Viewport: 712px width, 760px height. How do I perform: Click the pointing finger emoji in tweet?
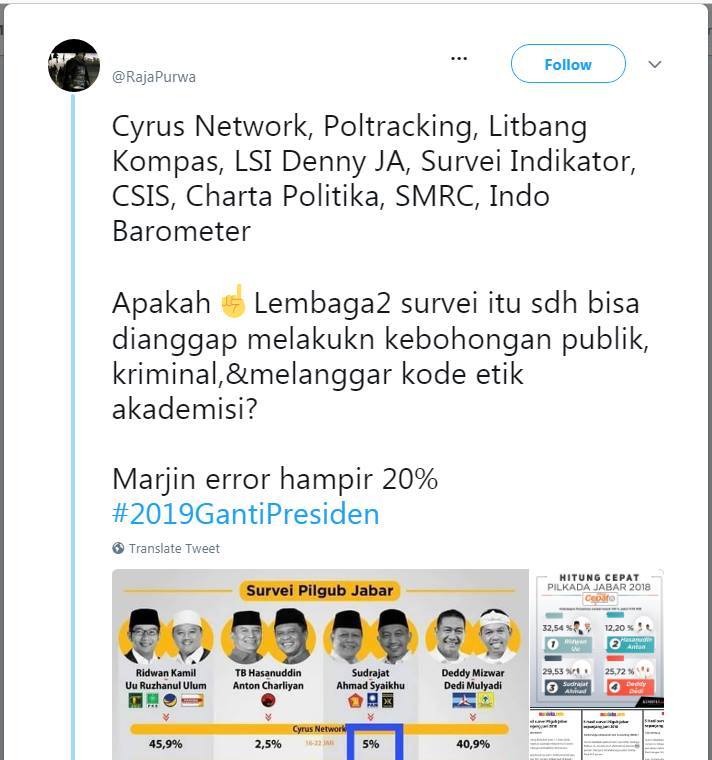[x=233, y=302]
